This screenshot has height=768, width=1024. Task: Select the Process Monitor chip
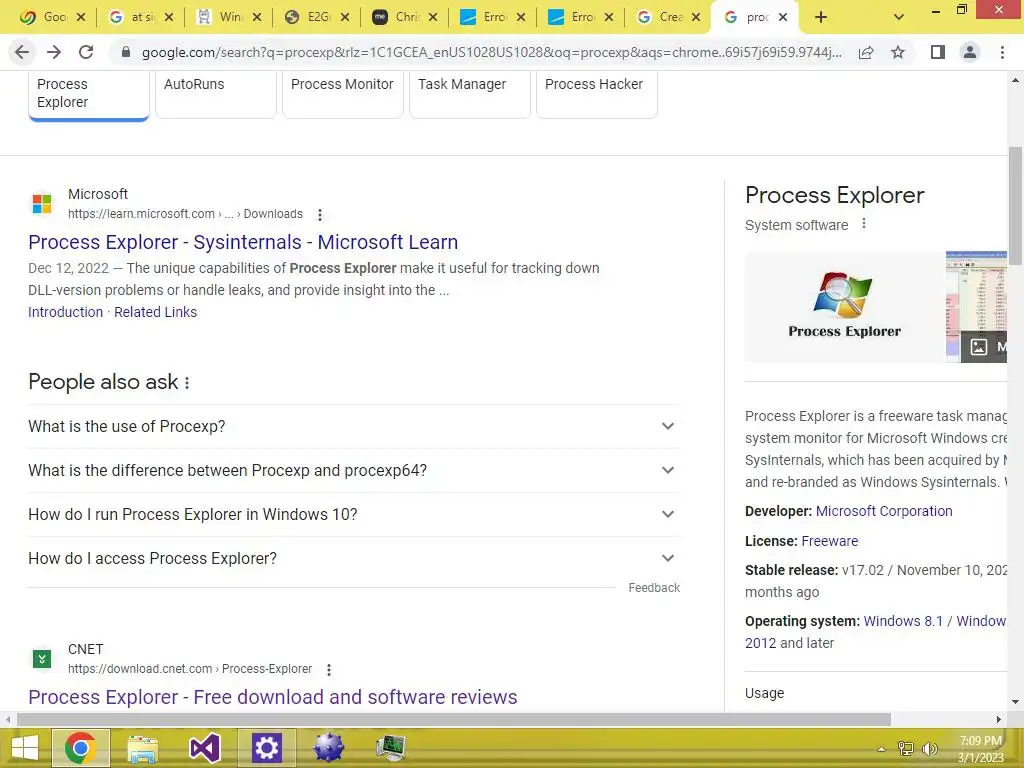(343, 94)
